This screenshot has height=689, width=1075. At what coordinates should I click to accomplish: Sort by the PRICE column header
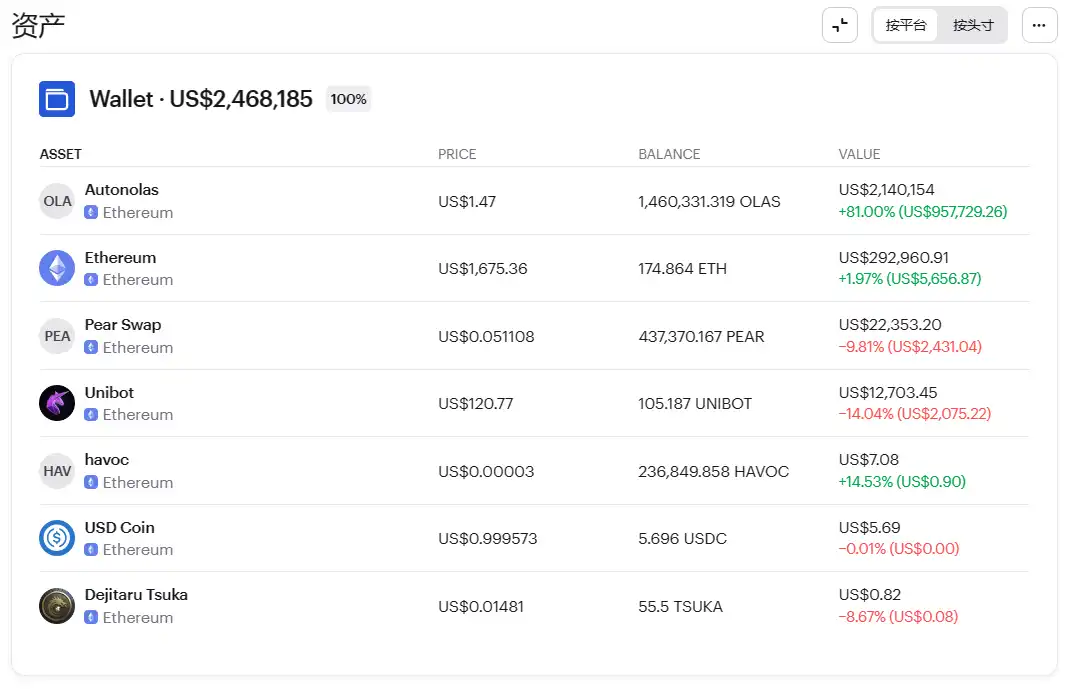(x=457, y=154)
